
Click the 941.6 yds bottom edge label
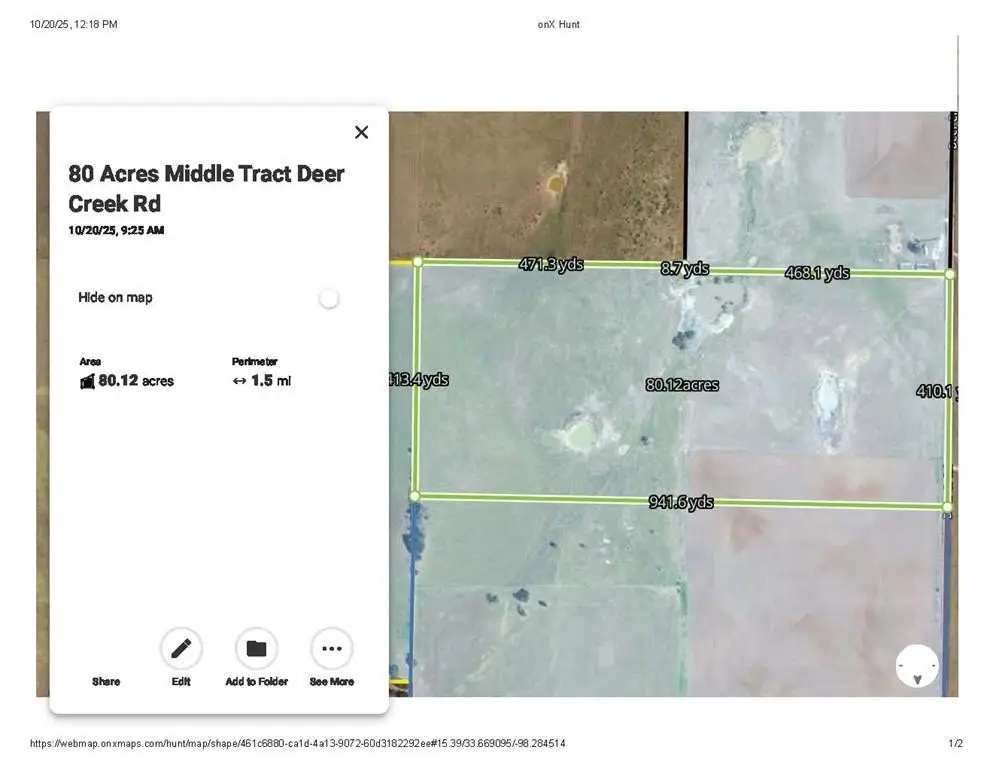pyautogui.click(x=681, y=502)
